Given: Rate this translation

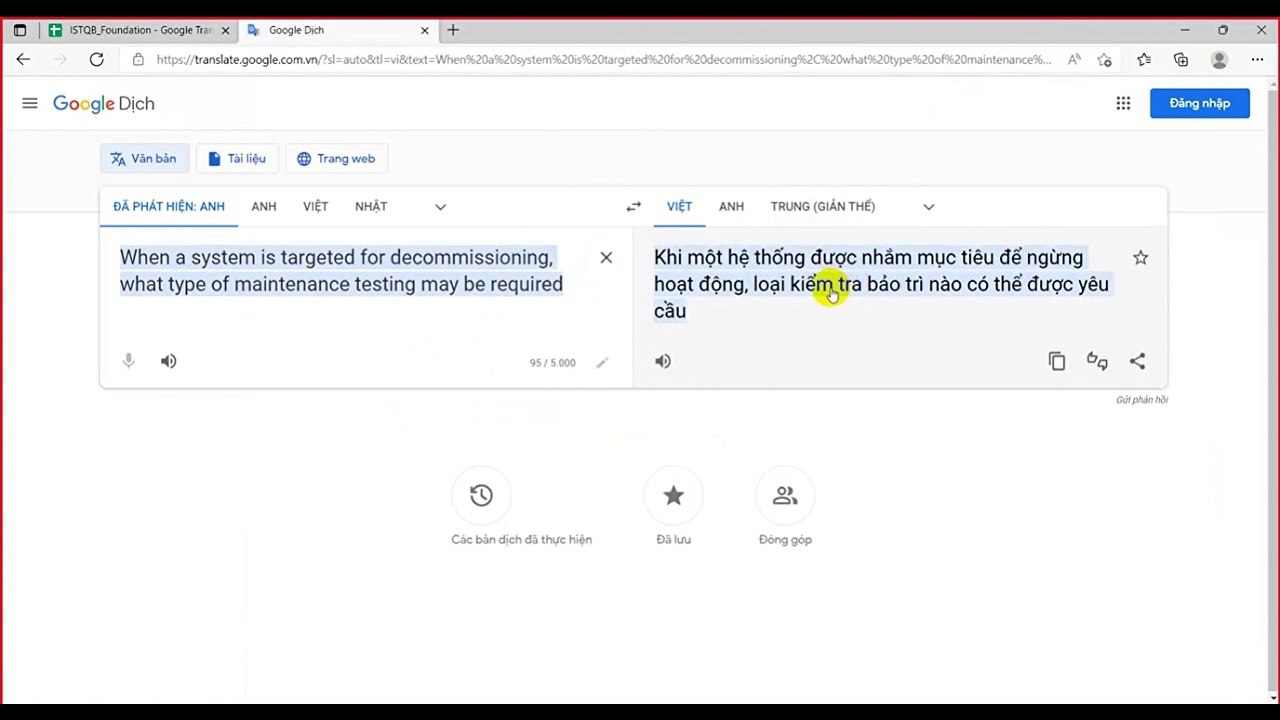Looking at the screenshot, I should tap(1097, 361).
